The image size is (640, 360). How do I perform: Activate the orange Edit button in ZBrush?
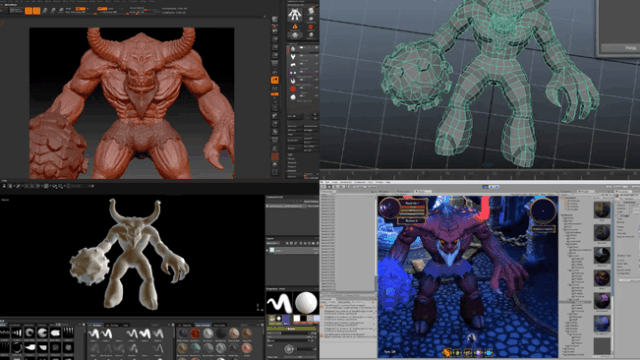[x=29, y=11]
